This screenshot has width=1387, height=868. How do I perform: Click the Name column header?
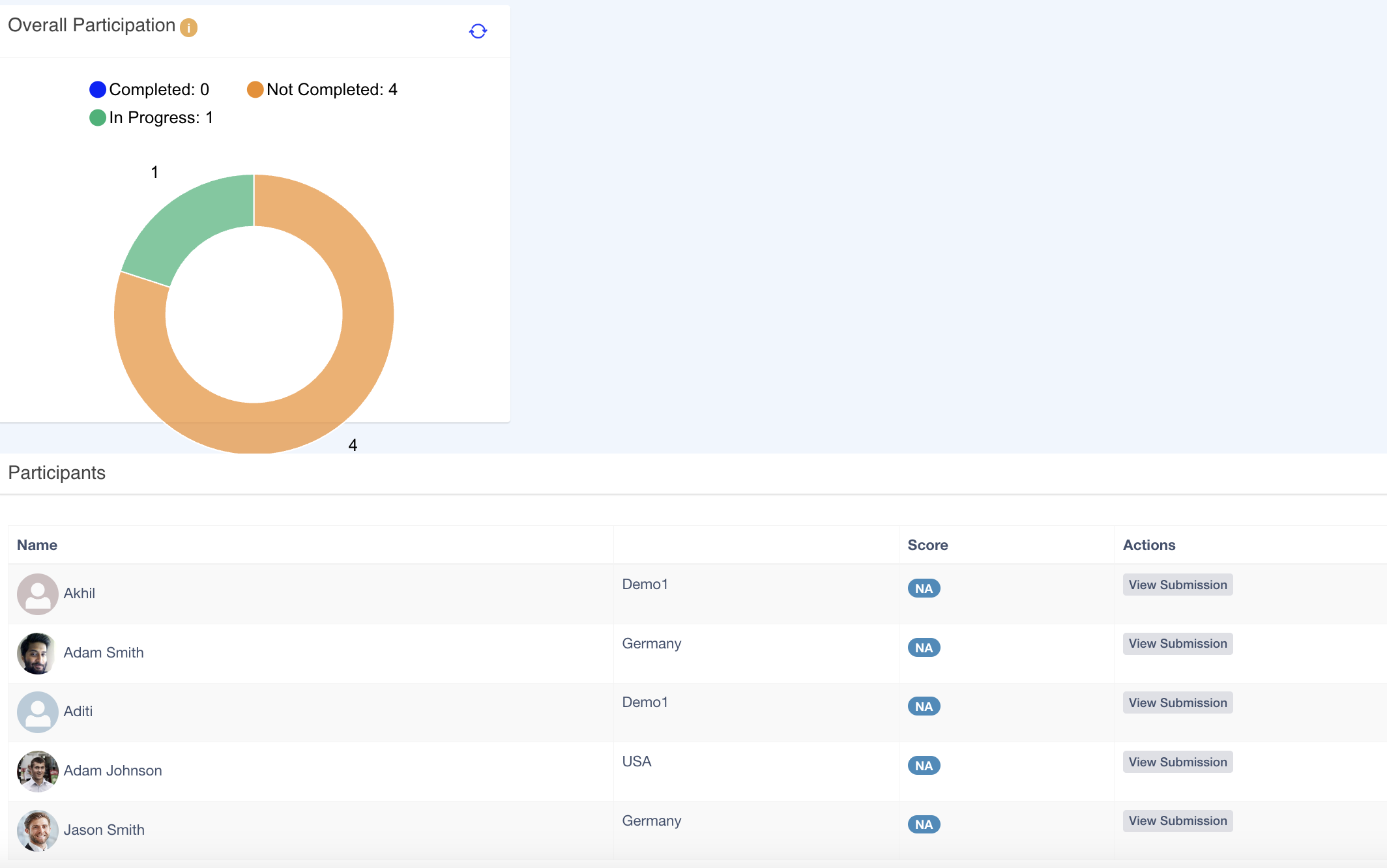pyautogui.click(x=37, y=545)
